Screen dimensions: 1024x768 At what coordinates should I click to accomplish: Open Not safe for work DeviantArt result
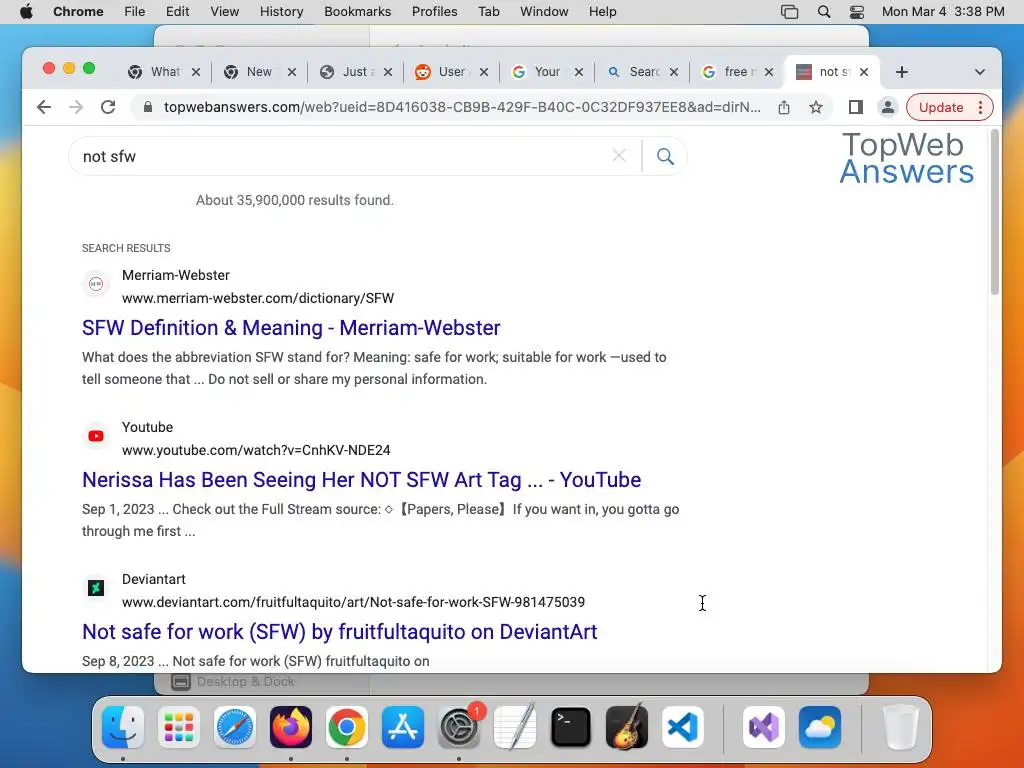pyautogui.click(x=340, y=632)
